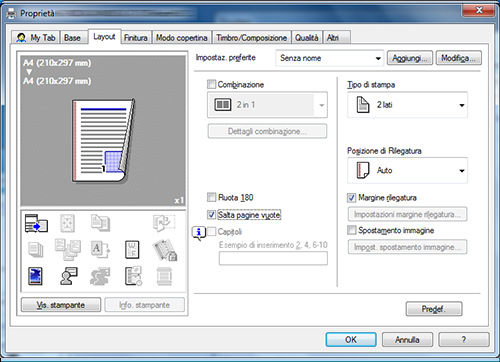Click Dettagli combinazione... button
This screenshot has height=362, width=500.
[267, 131]
